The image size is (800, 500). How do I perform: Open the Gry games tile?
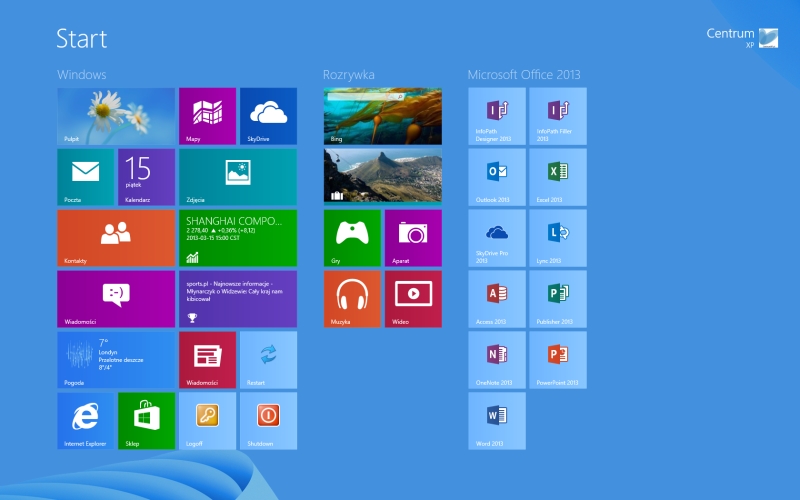[352, 238]
